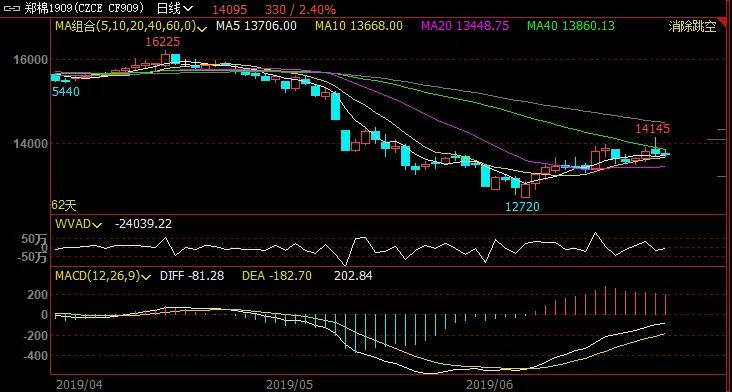
Task: Click the 2019/04 date axis label
Action: pyautogui.click(x=78, y=385)
